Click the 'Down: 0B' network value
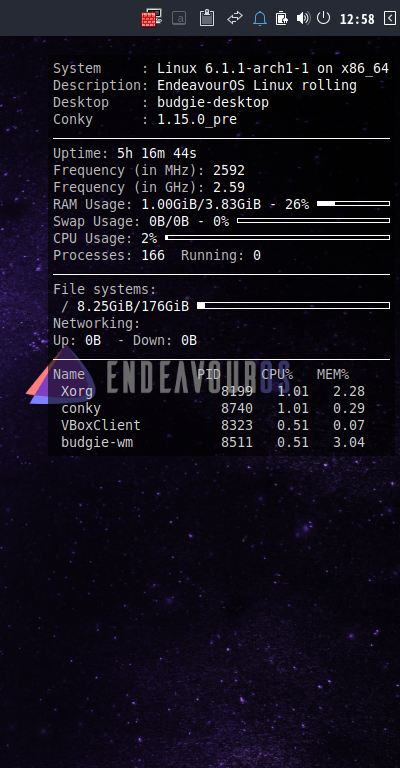 [165, 341]
